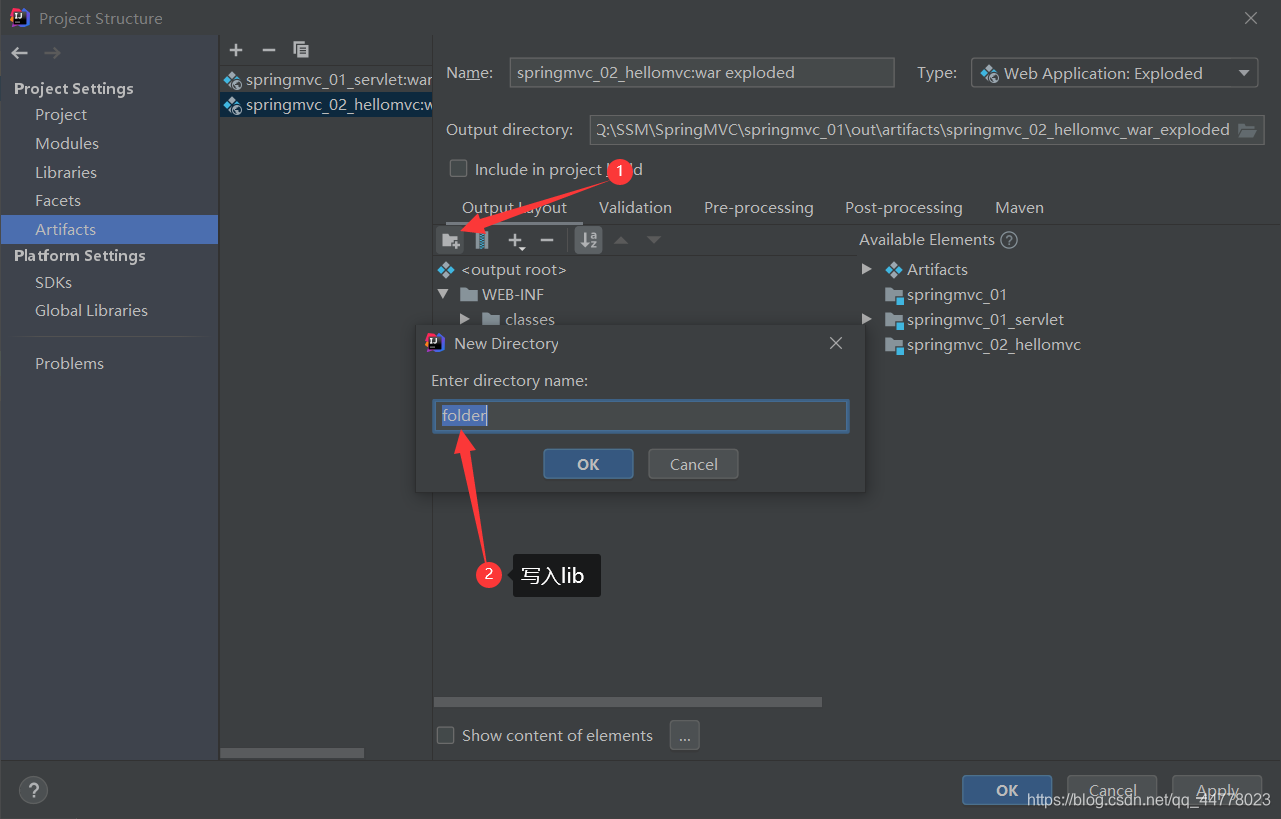
Task: Remove selected artifact with minus icon
Action: pyautogui.click(x=268, y=50)
